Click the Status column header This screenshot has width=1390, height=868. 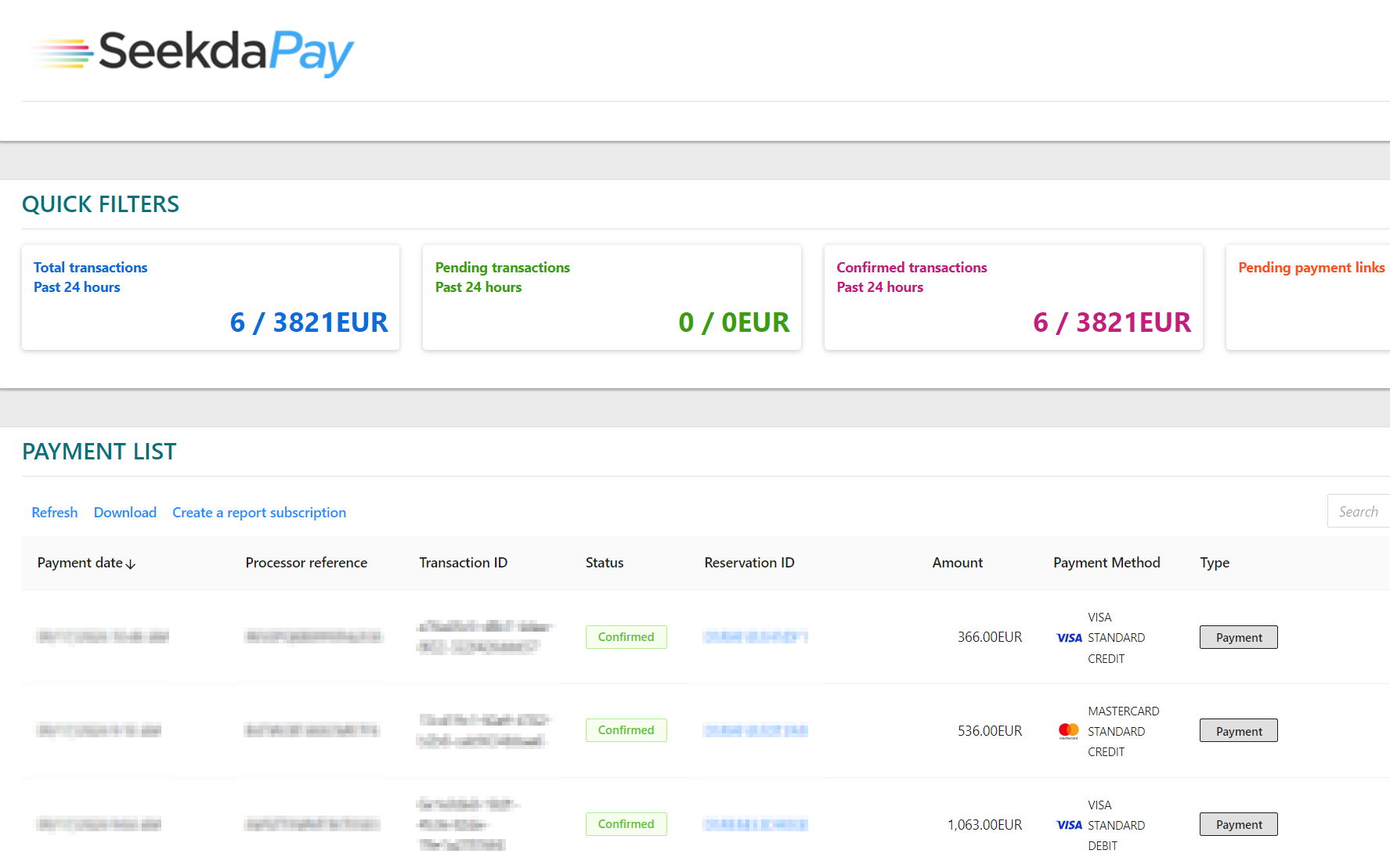605,563
